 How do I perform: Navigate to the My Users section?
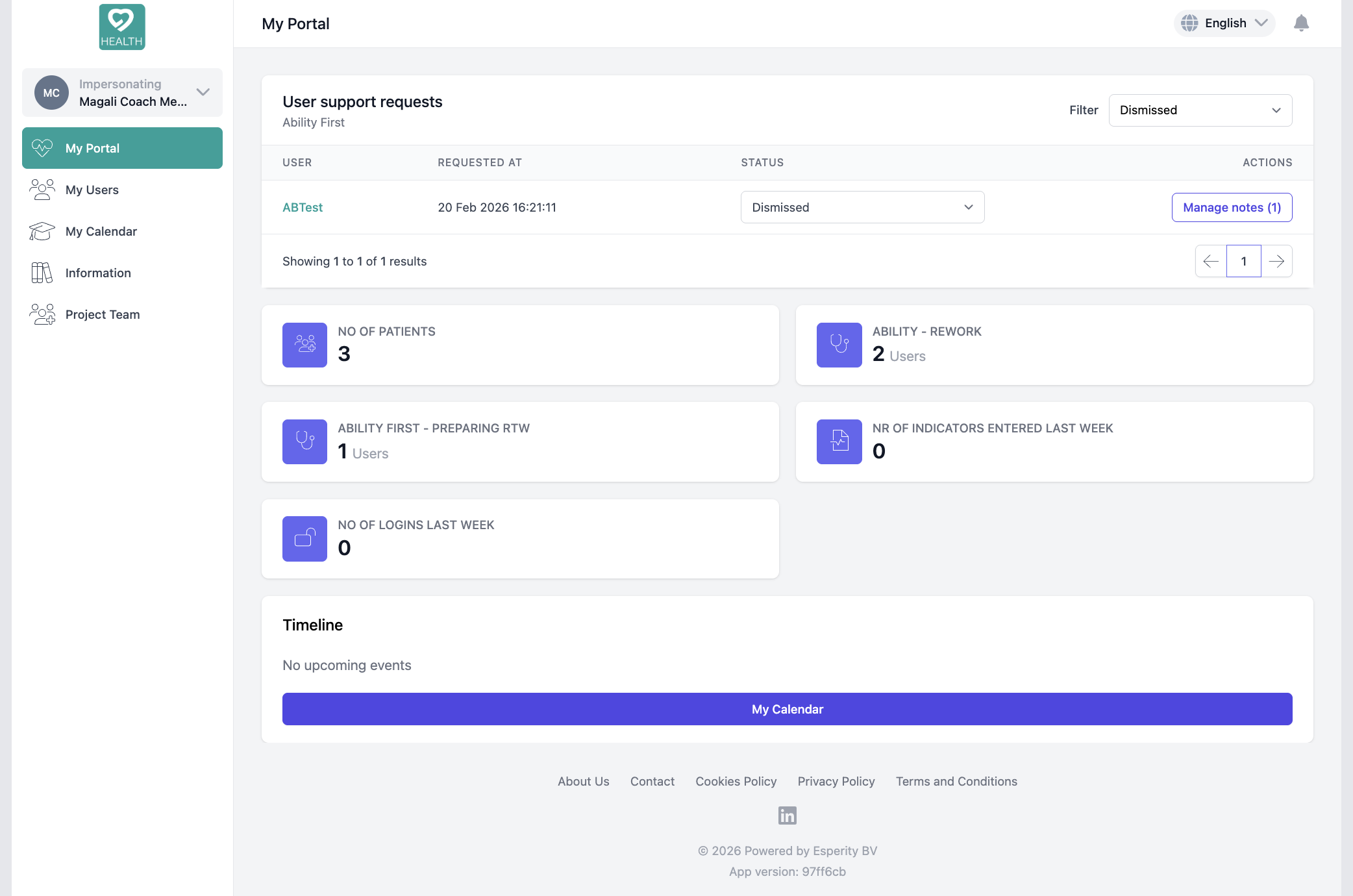(92, 190)
